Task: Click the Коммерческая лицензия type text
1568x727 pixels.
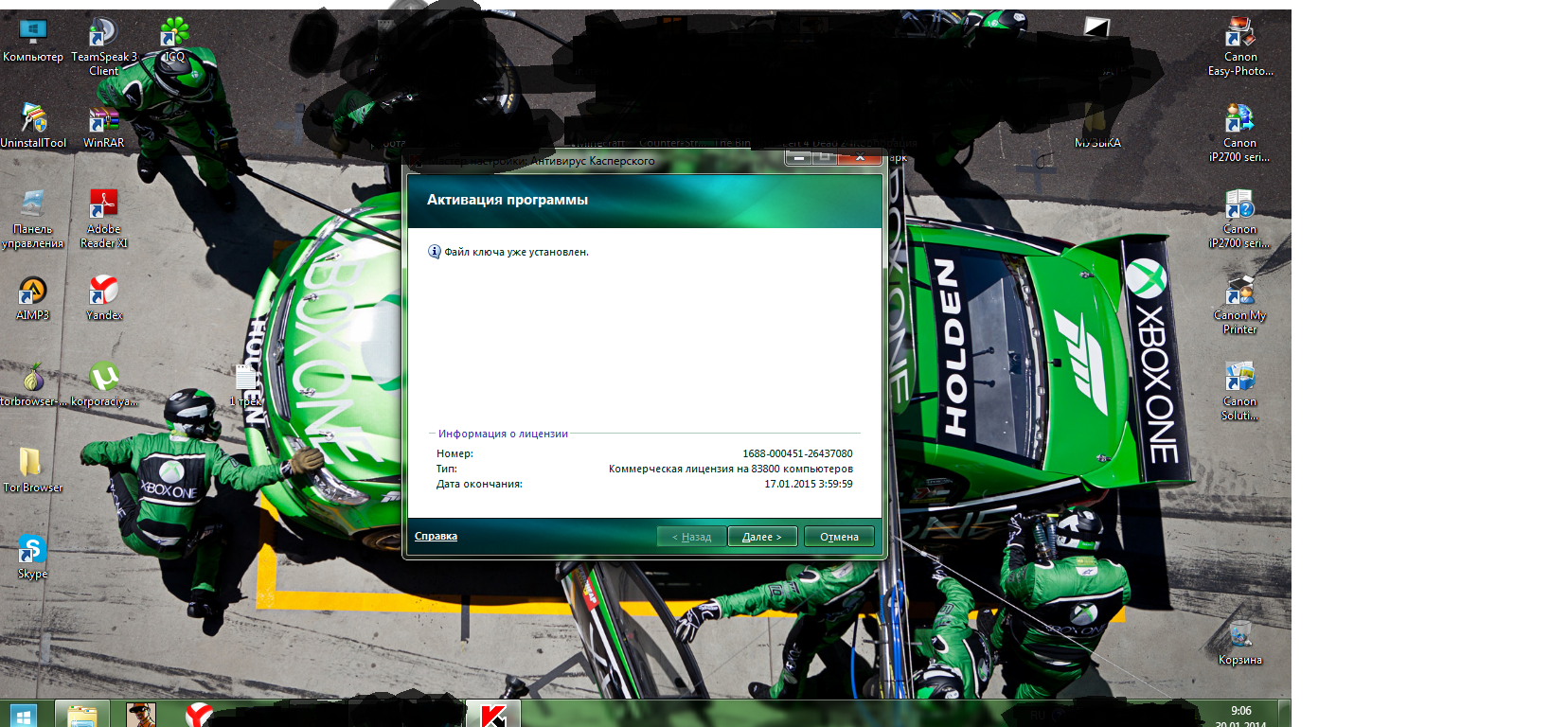Action: click(730, 469)
